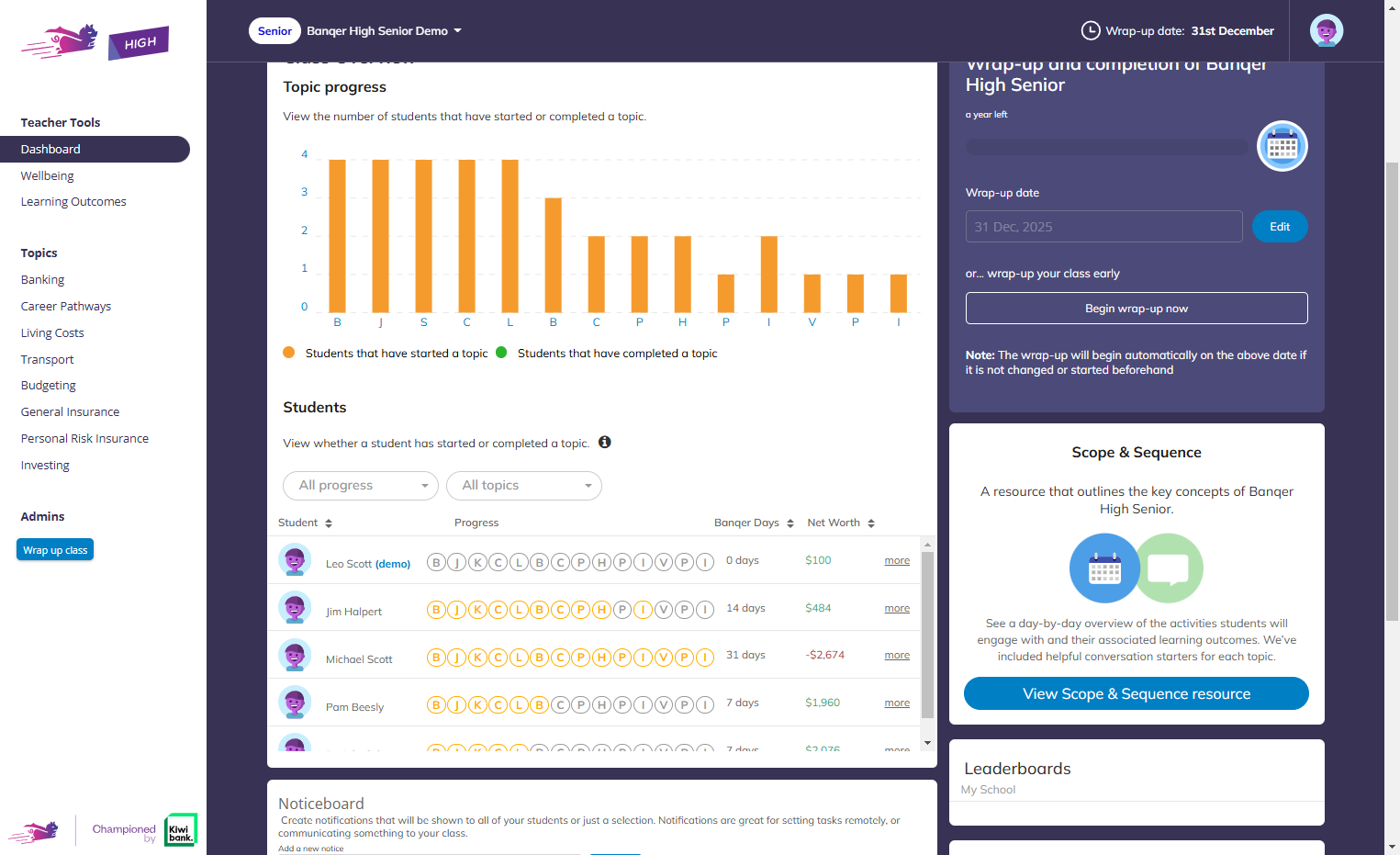Click the clock icon beside Wrap-up date
The image size is (1400, 855).
(x=1090, y=30)
